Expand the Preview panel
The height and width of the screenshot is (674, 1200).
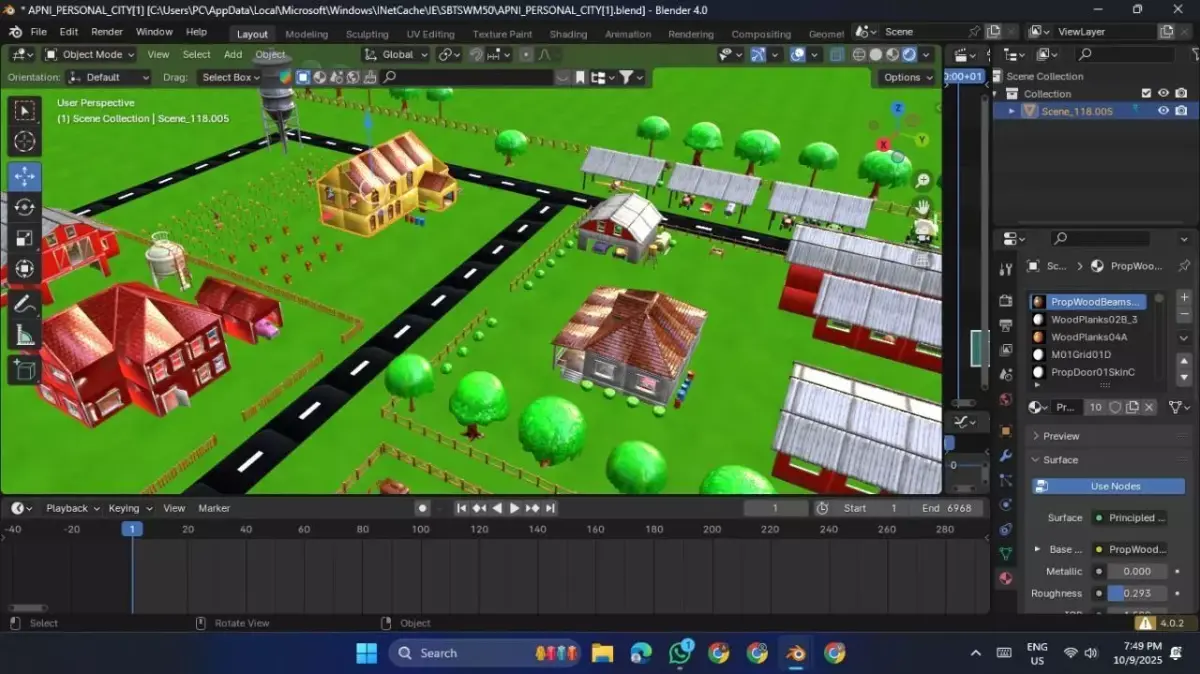coord(1035,436)
